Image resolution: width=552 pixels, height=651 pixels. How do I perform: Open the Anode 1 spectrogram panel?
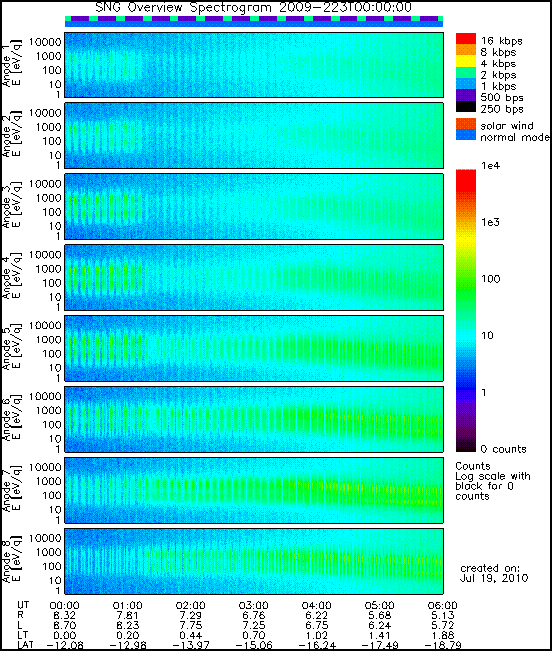(254, 65)
